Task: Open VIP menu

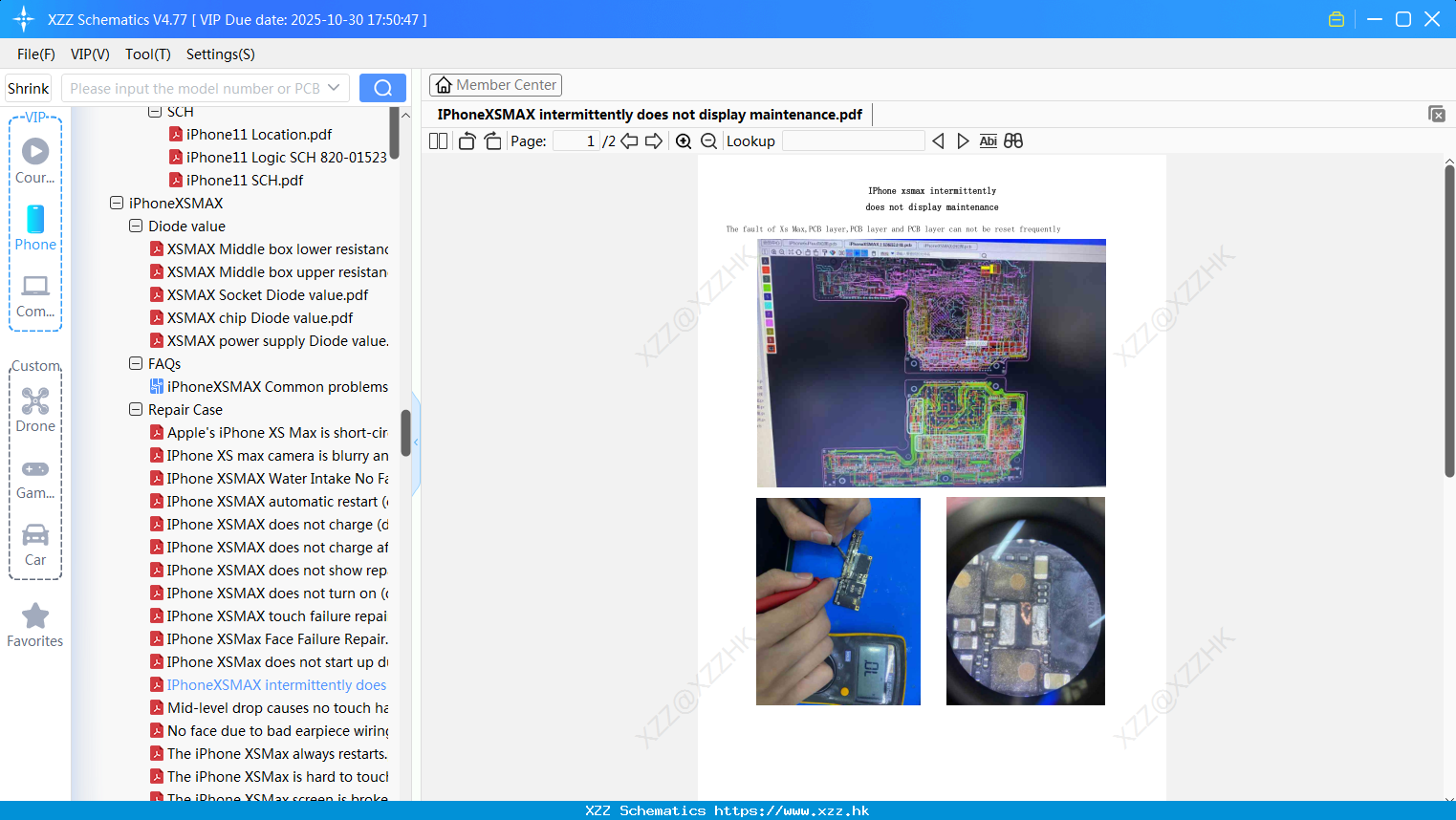Action: click(90, 54)
